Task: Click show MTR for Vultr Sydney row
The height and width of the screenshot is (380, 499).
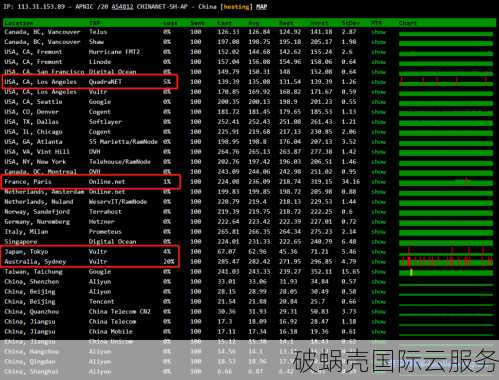Action: tap(378, 262)
